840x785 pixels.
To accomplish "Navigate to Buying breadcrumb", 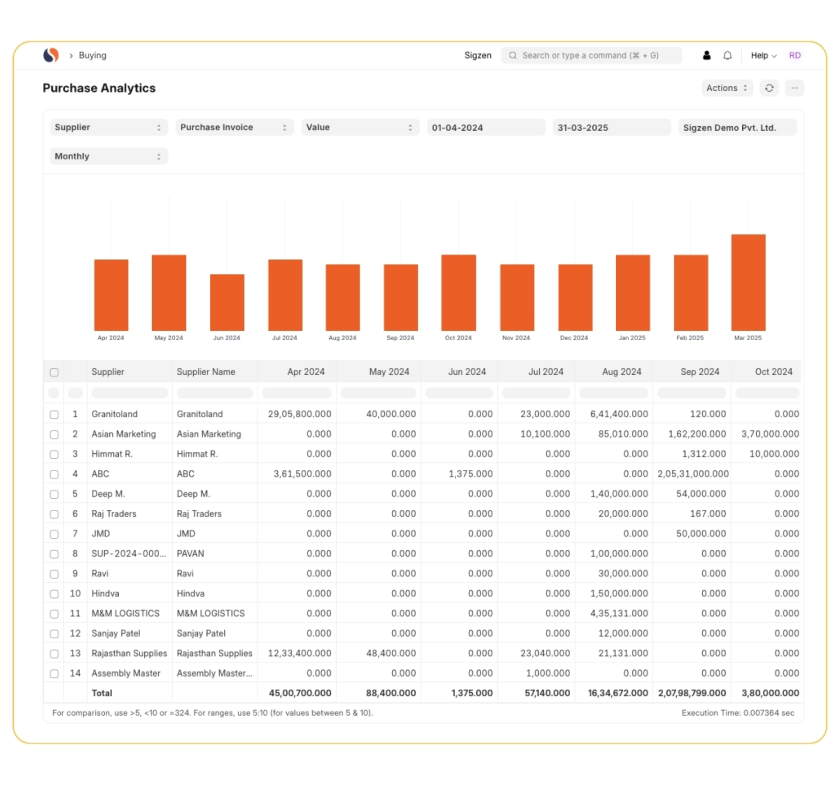I will click(92, 56).
